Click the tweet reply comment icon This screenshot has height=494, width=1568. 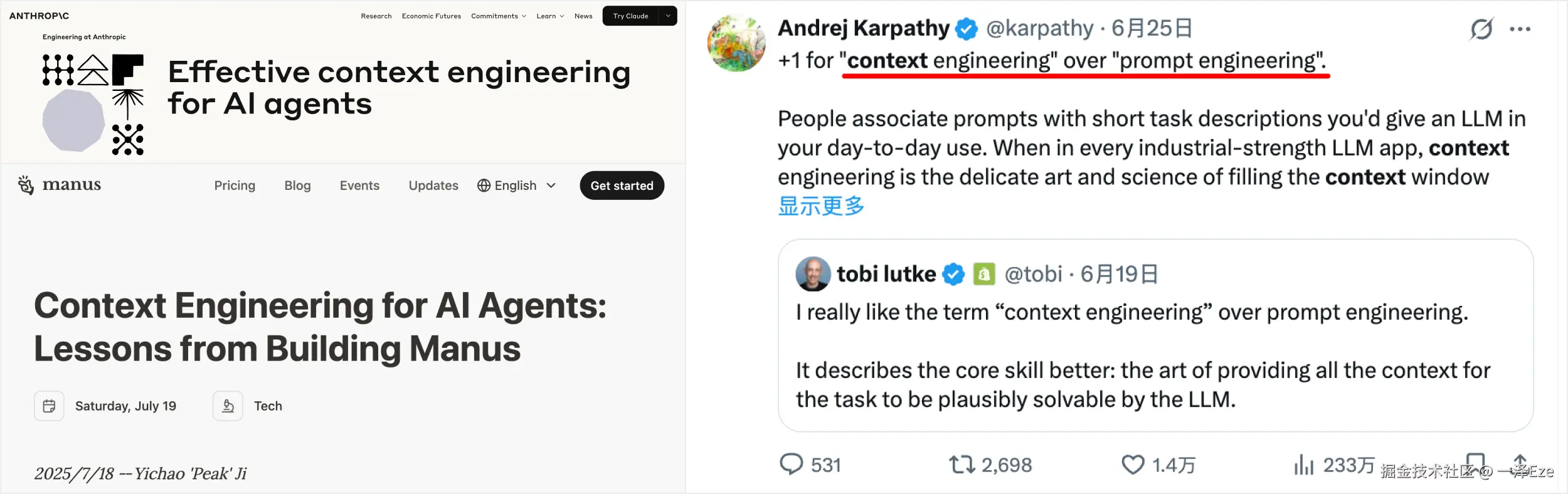click(791, 465)
